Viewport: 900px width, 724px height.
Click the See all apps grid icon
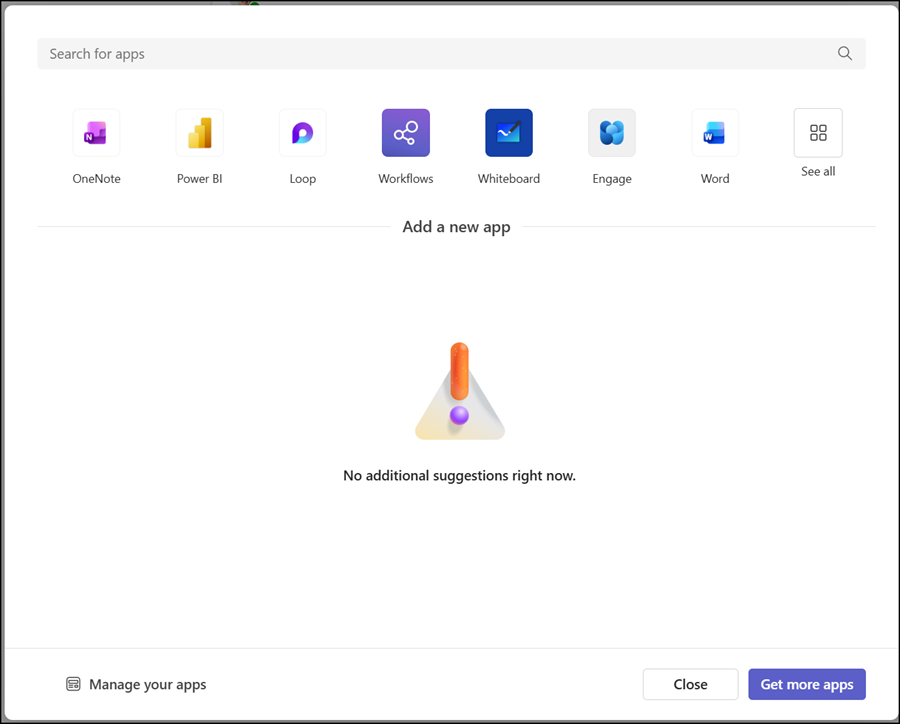[818, 133]
